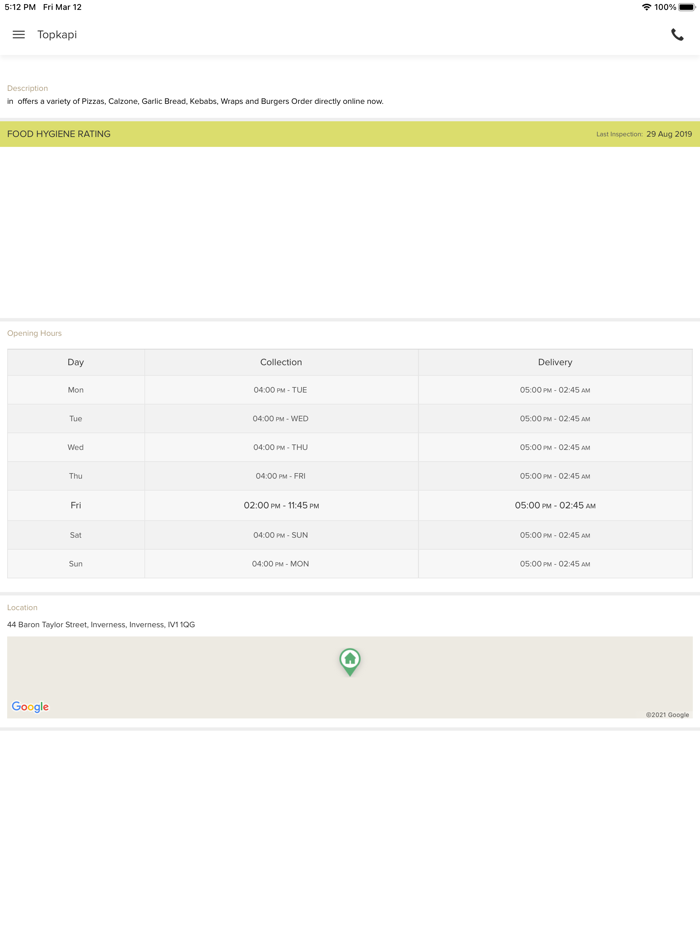This screenshot has width=700, height=934.
Task: Select the Fri row day cell
Action: tap(76, 505)
